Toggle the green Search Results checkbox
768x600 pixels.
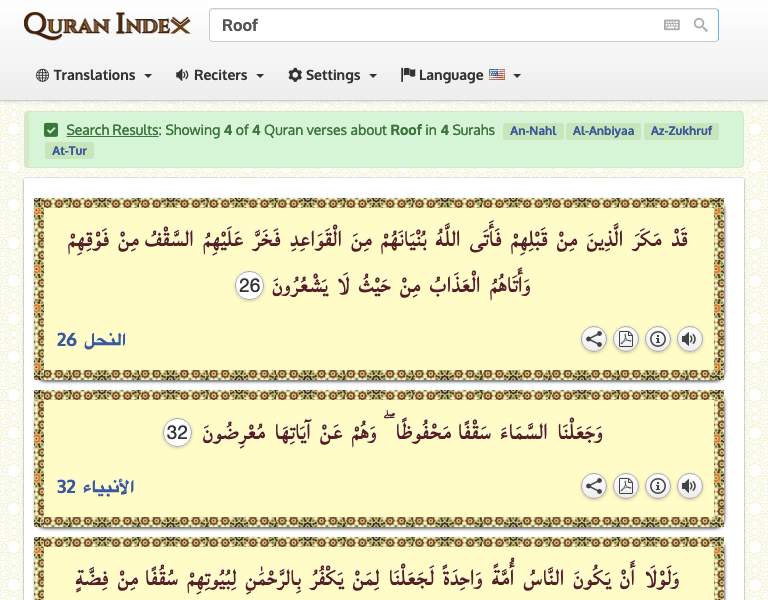coord(51,130)
